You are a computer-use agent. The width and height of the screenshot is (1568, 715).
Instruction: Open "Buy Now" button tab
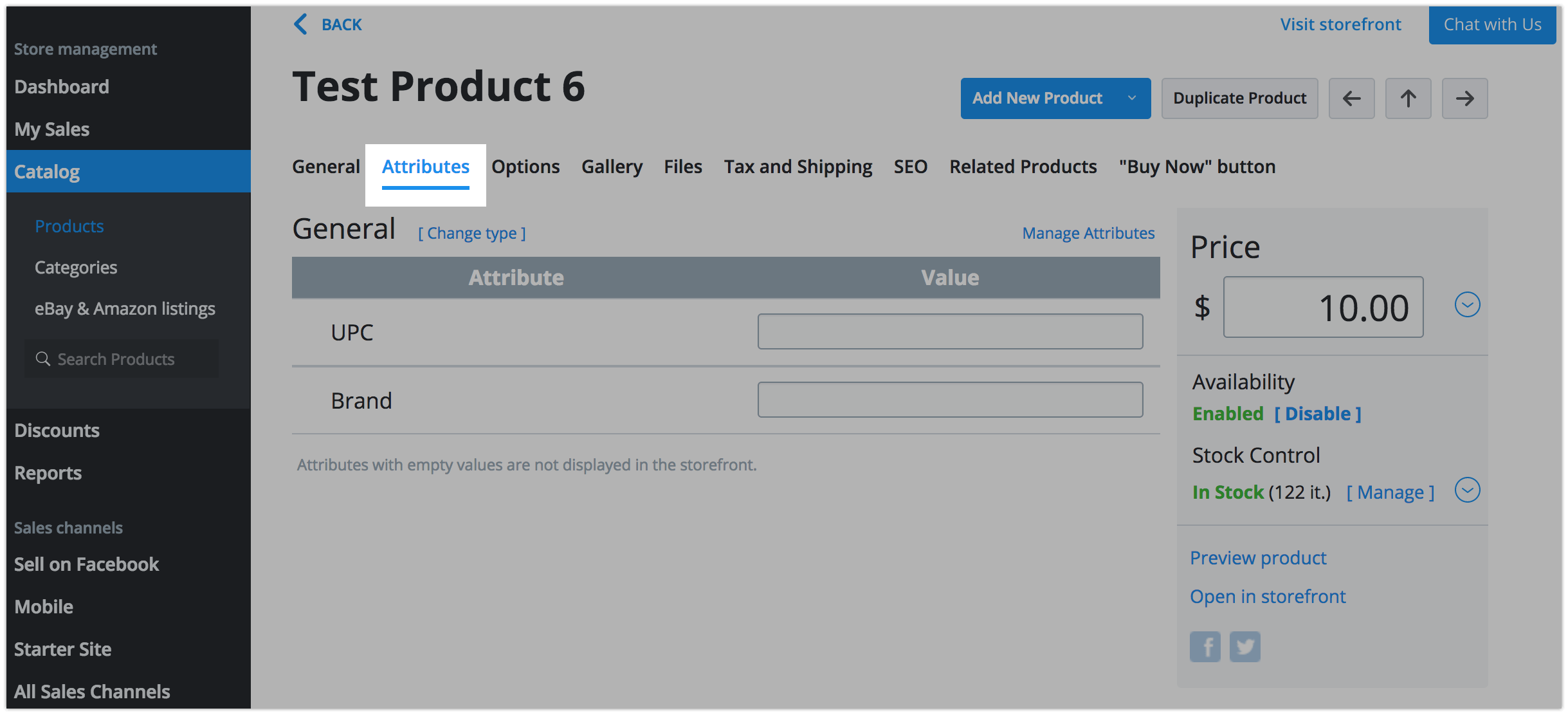coord(1197,167)
